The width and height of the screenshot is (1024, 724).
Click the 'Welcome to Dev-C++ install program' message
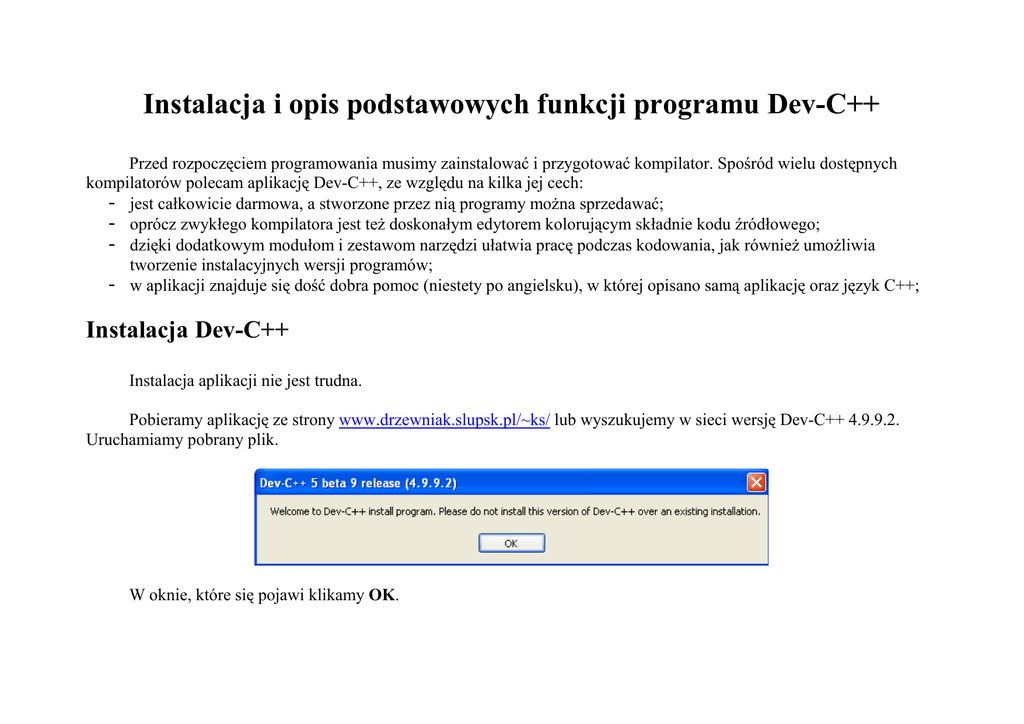pos(515,512)
